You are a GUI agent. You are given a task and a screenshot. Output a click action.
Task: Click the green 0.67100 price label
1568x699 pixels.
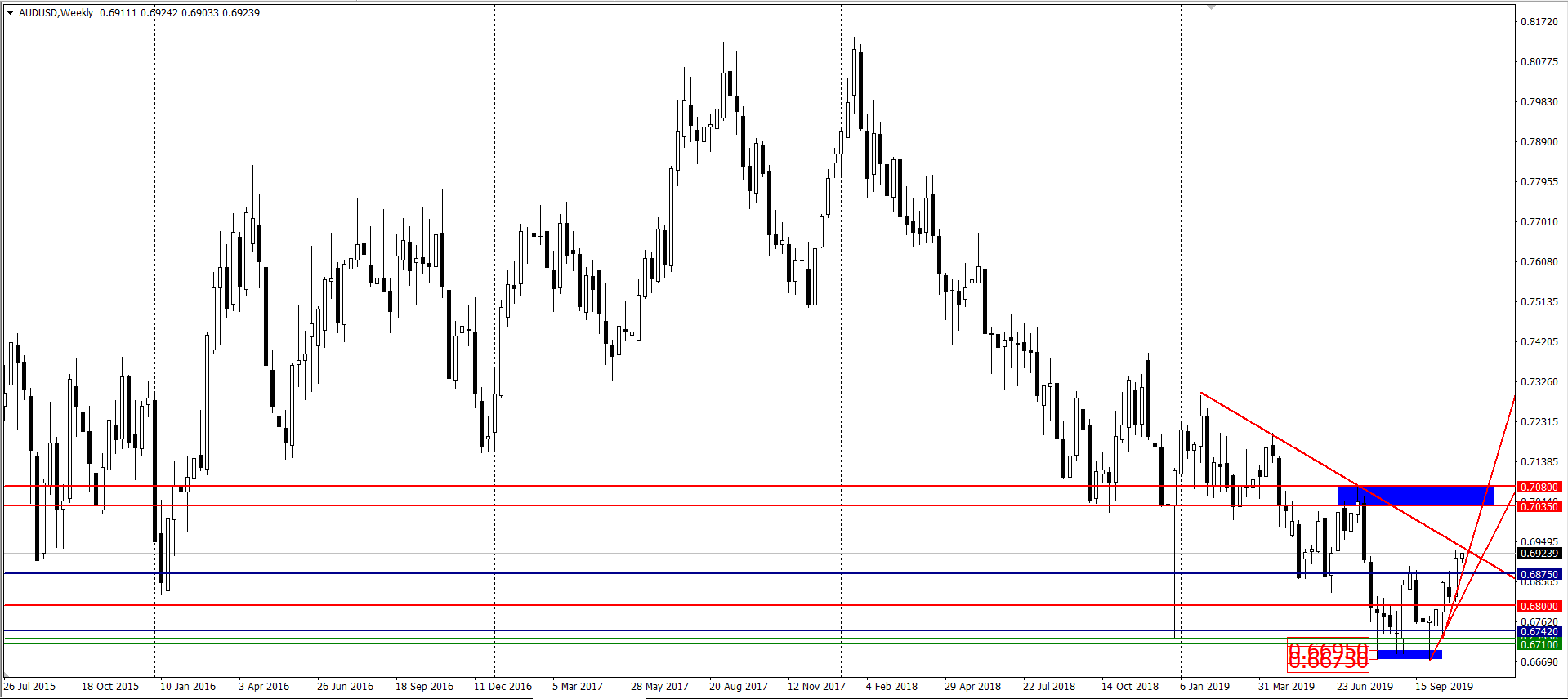pos(1539,645)
